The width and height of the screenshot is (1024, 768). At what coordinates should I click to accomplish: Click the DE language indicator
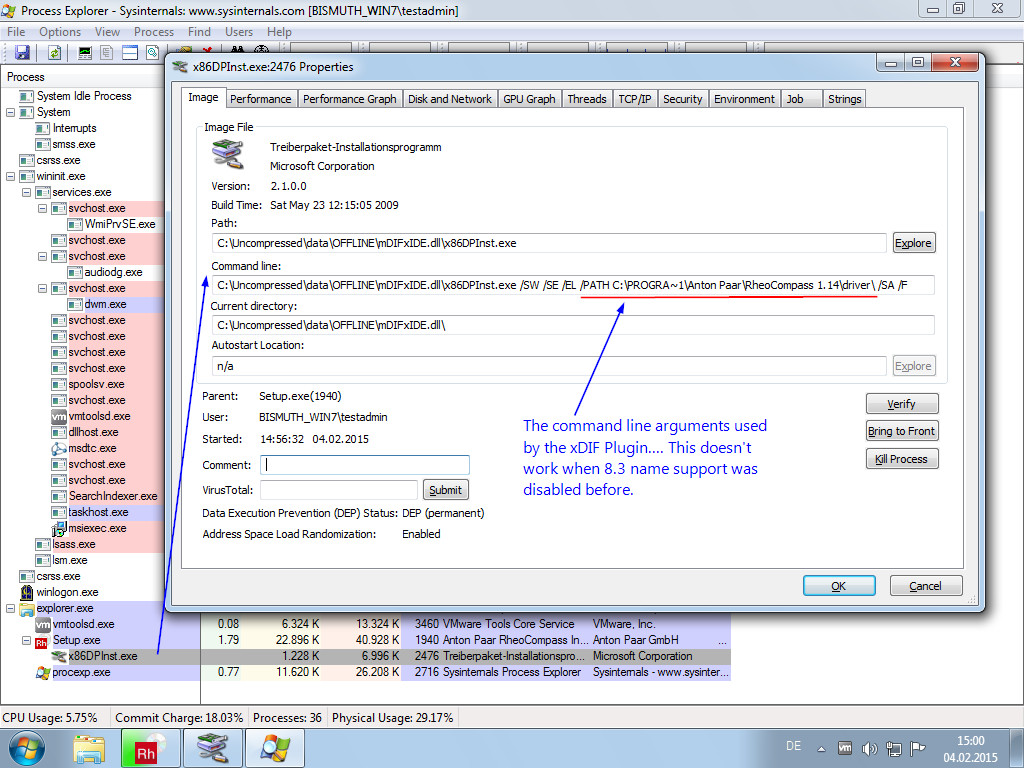793,746
